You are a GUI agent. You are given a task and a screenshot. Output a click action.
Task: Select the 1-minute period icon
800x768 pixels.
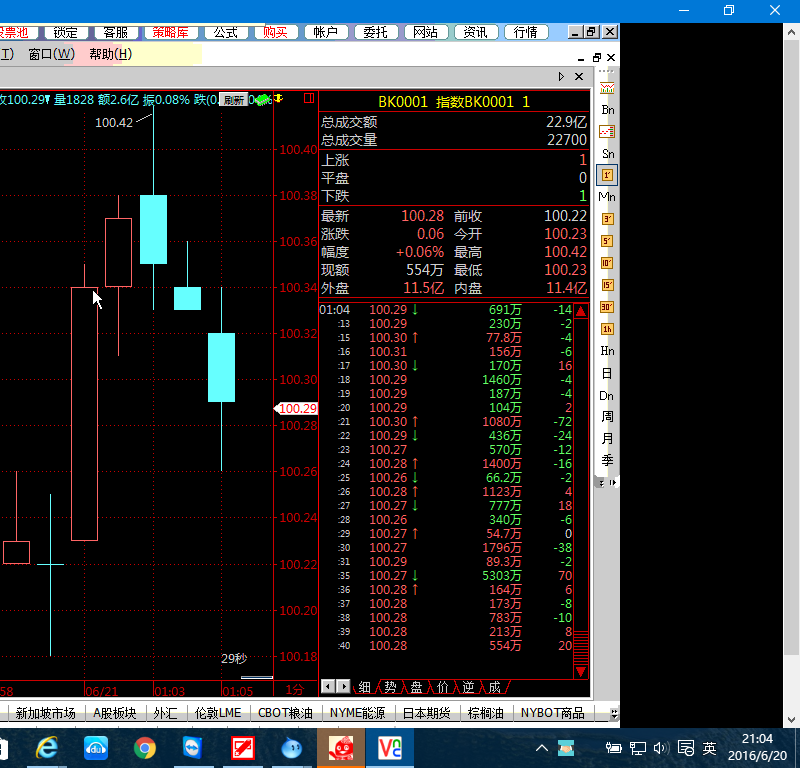coord(607,175)
